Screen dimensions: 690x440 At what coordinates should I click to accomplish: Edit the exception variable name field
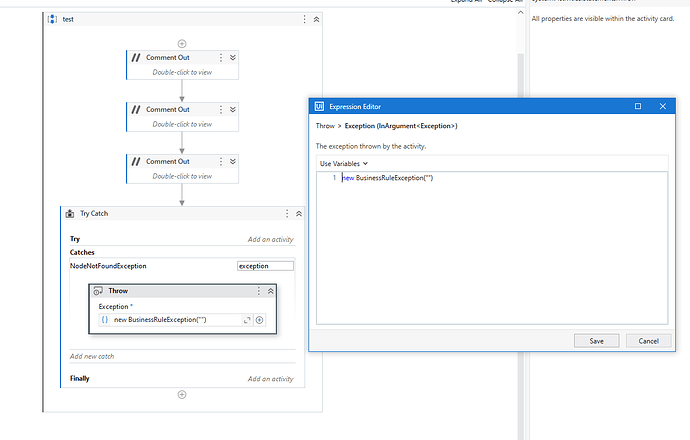click(x=265, y=266)
